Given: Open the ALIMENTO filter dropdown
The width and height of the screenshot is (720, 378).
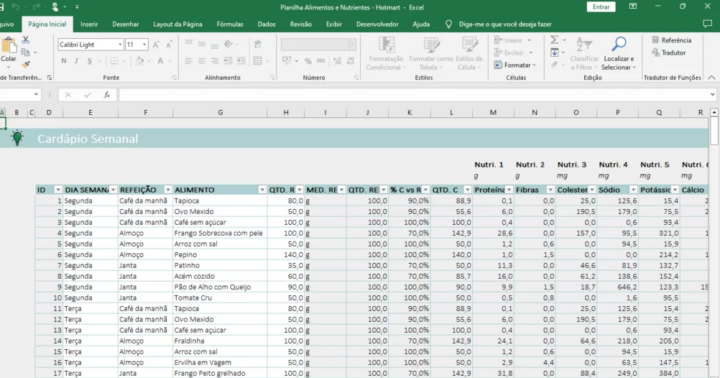Looking at the screenshot, I should (x=262, y=190).
